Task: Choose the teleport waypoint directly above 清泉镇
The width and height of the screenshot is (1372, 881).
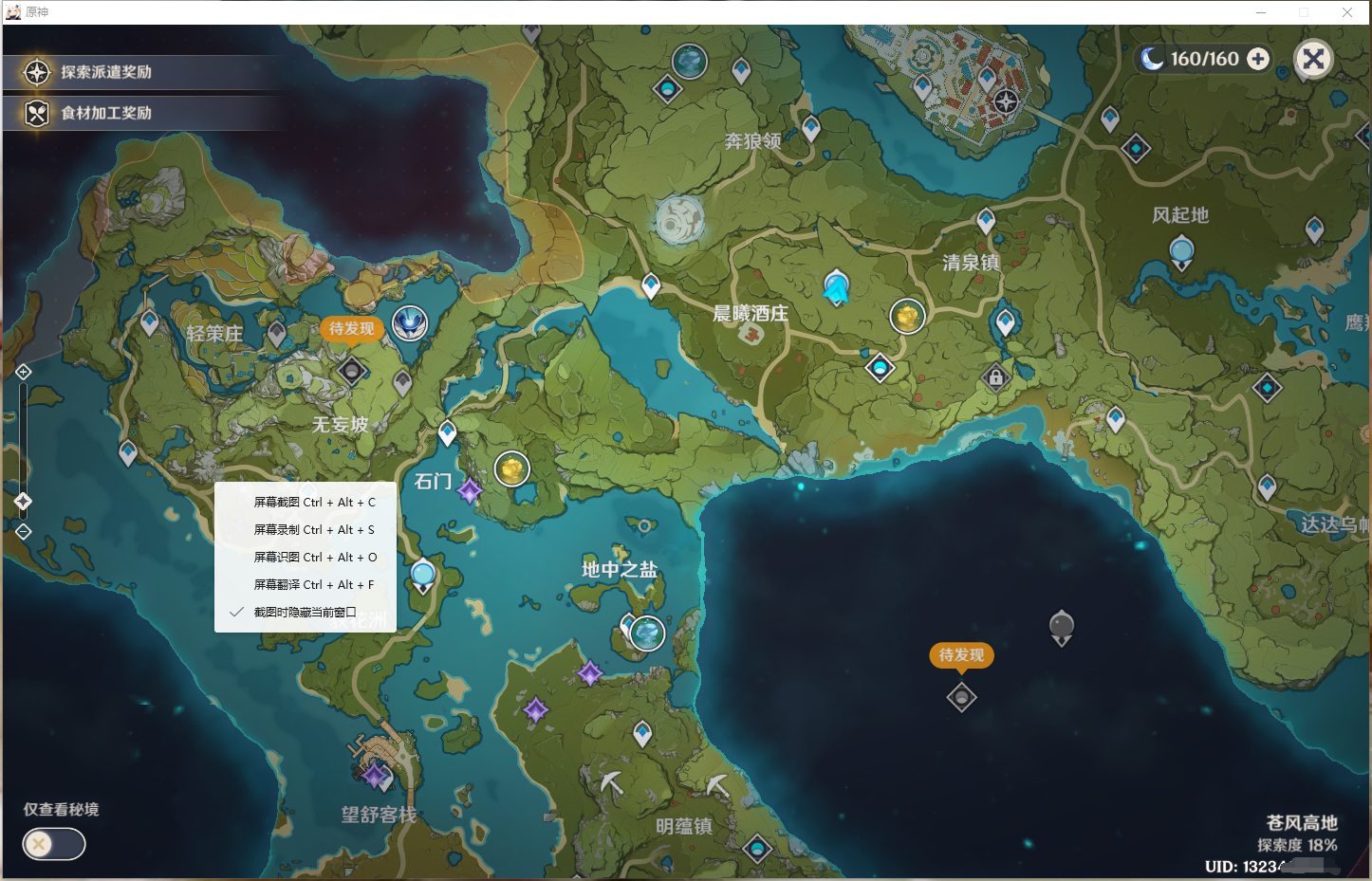Action: click(x=986, y=222)
